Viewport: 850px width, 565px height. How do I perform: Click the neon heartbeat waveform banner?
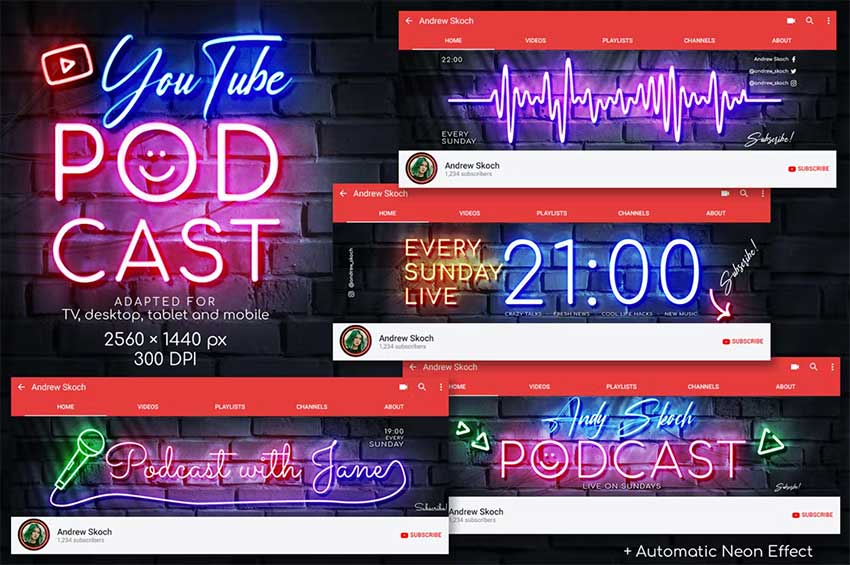click(x=616, y=100)
